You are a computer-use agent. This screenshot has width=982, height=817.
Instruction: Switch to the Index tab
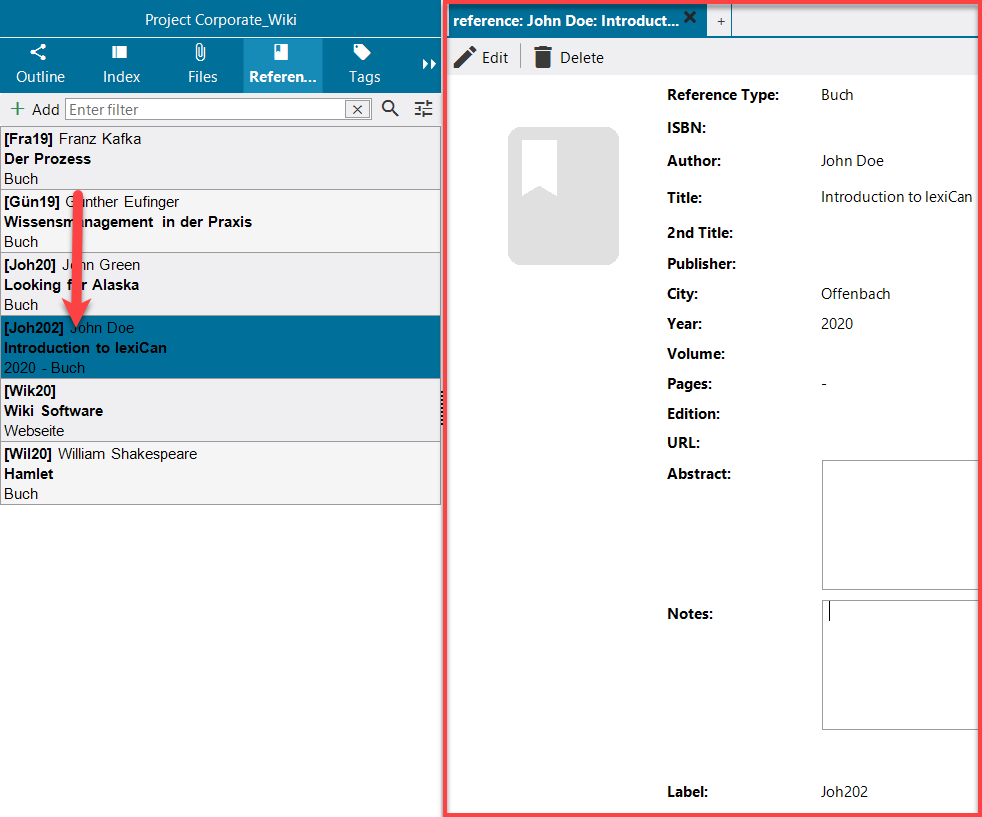pyautogui.click(x=121, y=64)
